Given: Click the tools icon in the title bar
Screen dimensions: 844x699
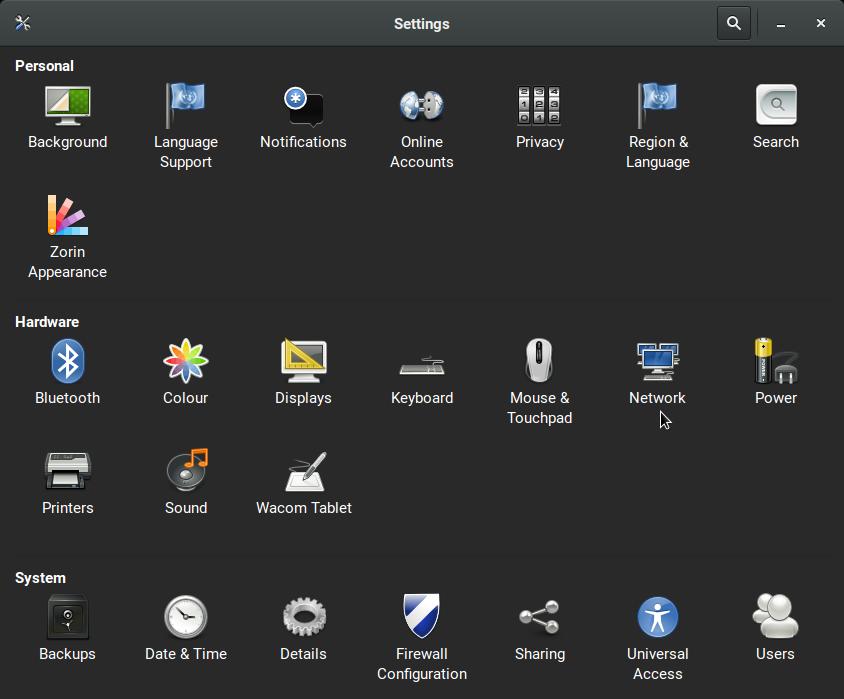Looking at the screenshot, I should 22,23.
